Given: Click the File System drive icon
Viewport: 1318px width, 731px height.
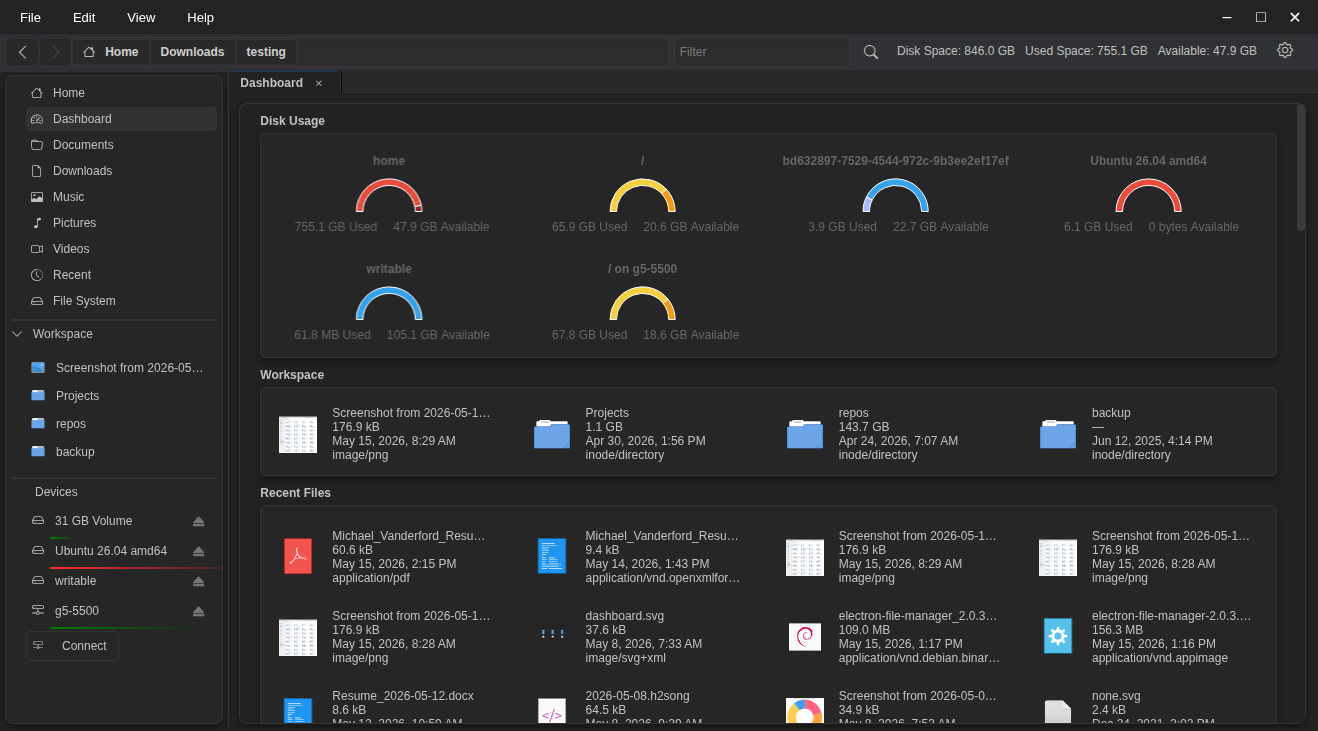Looking at the screenshot, I should pos(37,301).
